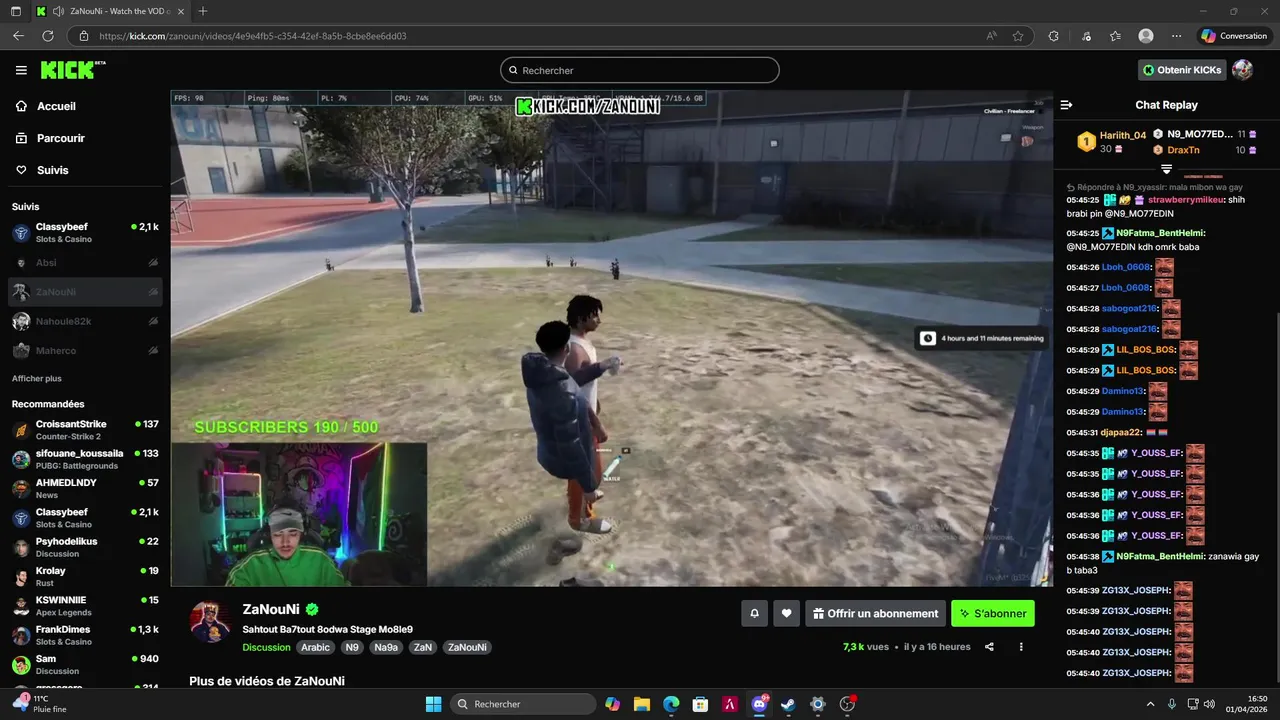This screenshot has height=720, width=1280.
Task: Click the Discussion category link
Action: click(x=266, y=647)
